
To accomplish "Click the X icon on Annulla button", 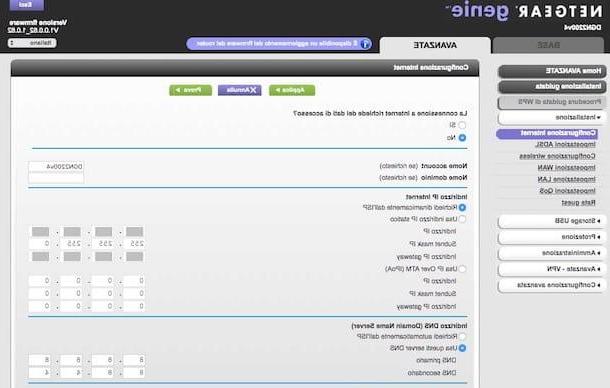I will [x=253, y=90].
